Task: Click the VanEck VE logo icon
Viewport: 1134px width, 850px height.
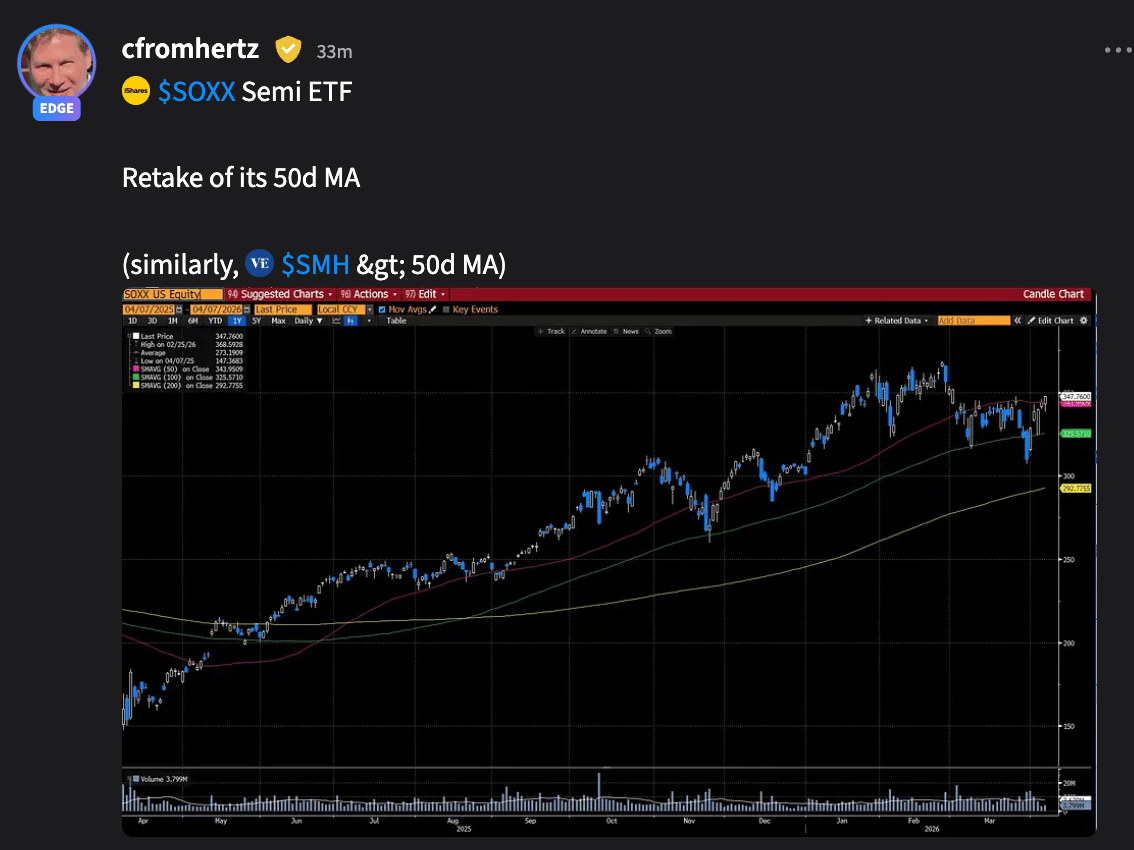Action: coord(259,263)
